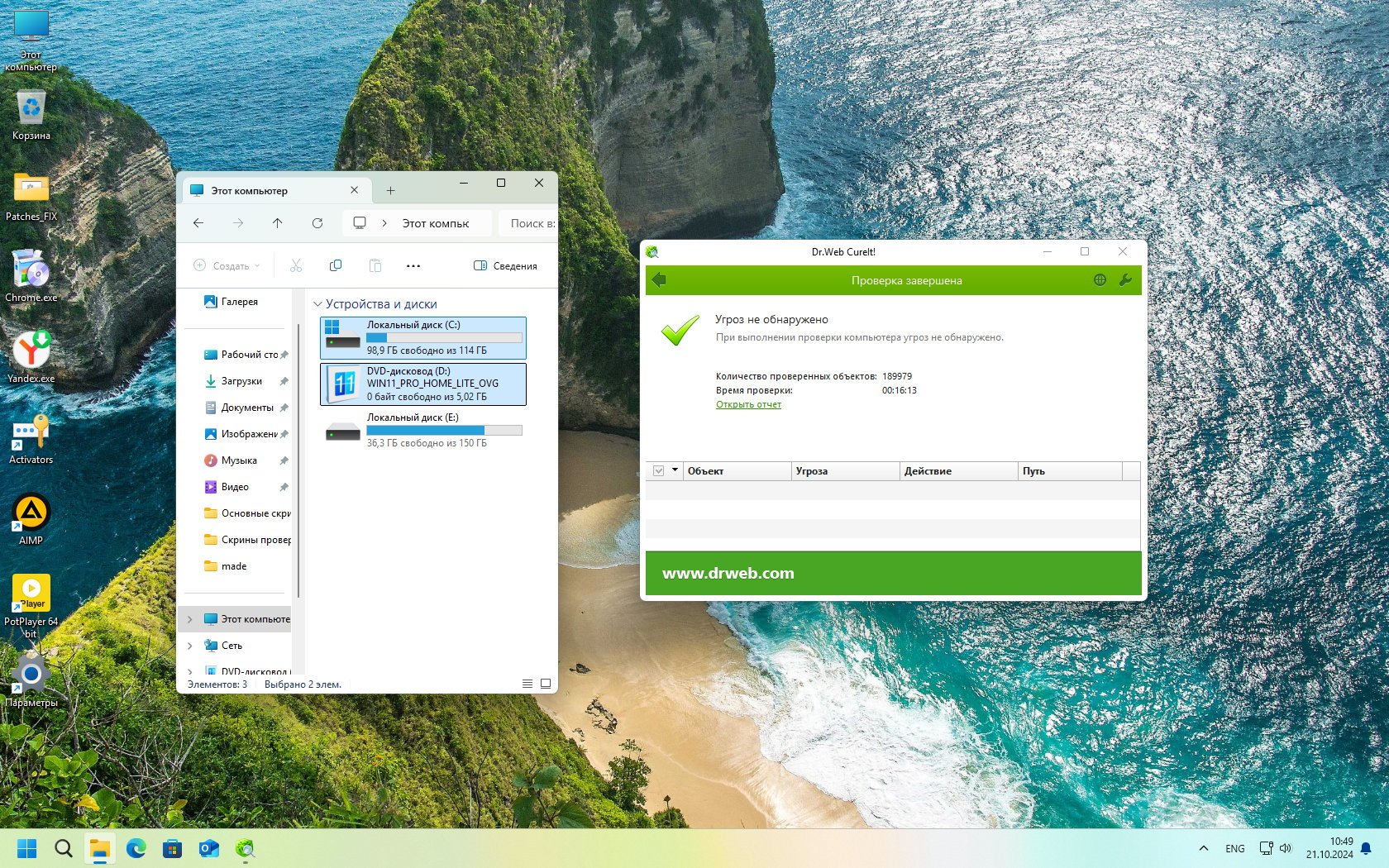Open the Создать dropdown menu
The height and width of the screenshot is (868, 1389).
(x=227, y=265)
